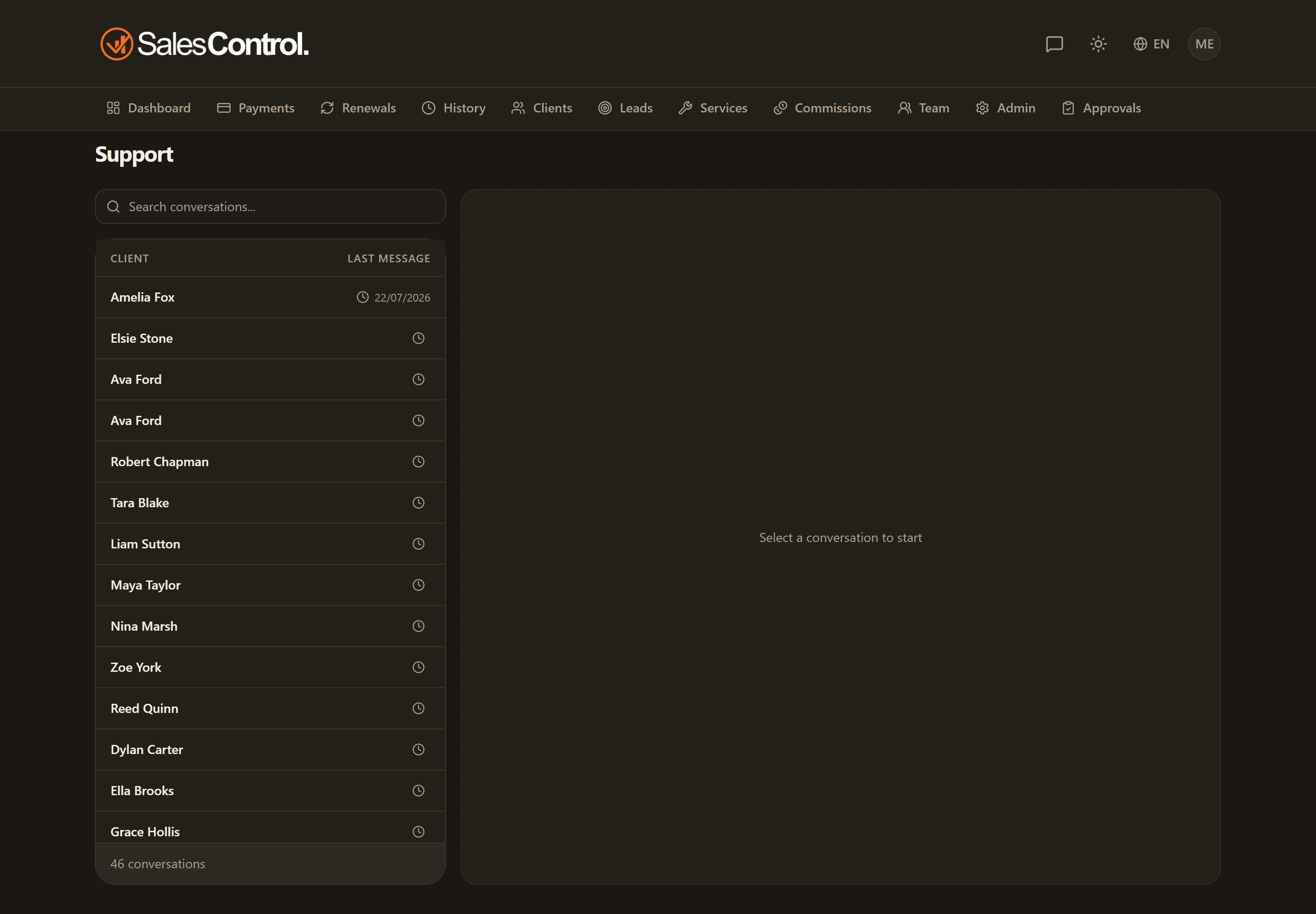Open the Commissions page

point(822,108)
